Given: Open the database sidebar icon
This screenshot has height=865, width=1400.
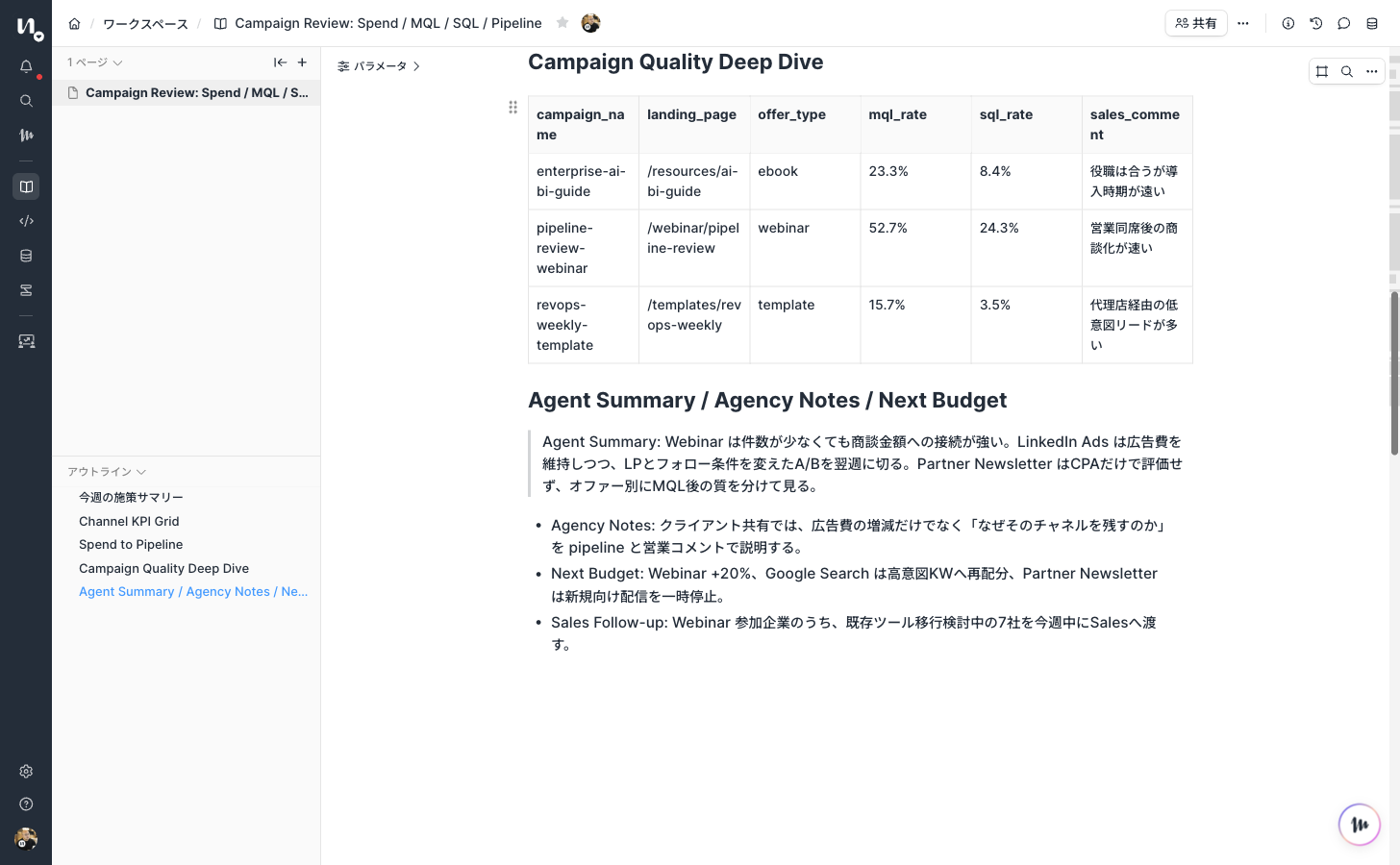Looking at the screenshot, I should pos(26,256).
